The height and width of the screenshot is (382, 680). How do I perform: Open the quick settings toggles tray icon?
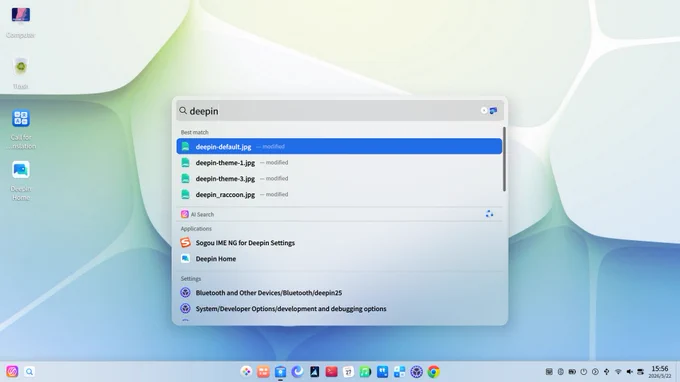pyautogui.click(x=641, y=372)
